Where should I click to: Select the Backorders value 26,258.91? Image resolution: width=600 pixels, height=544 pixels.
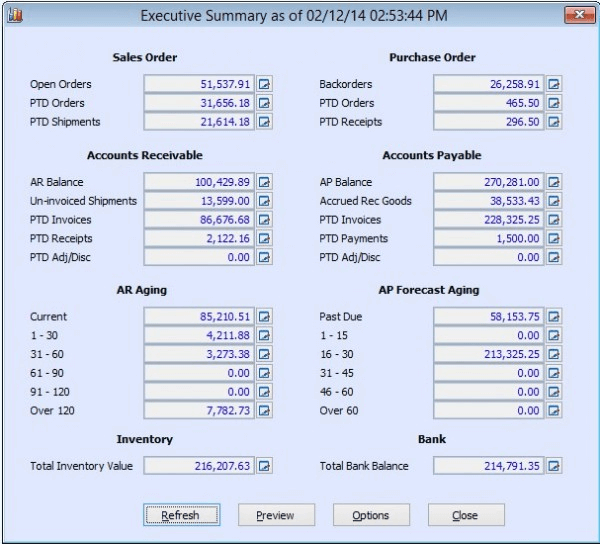(x=489, y=84)
